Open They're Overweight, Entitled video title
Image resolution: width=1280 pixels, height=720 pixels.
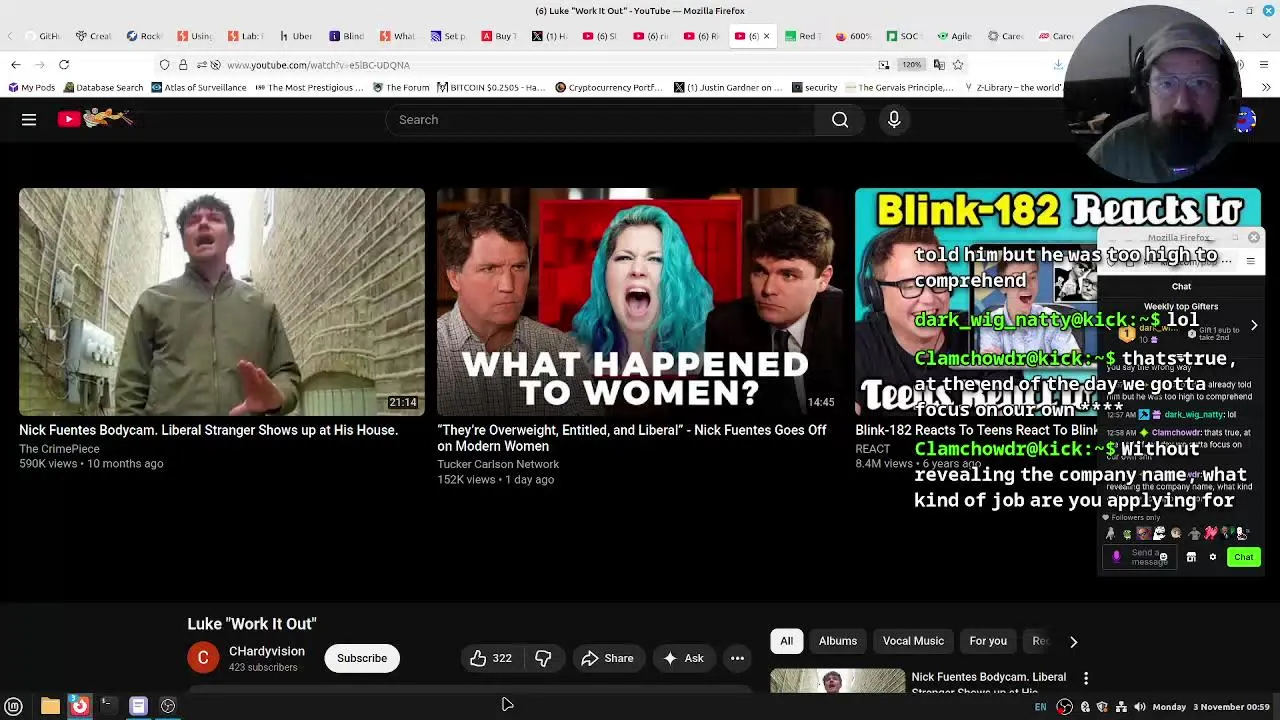(x=632, y=438)
